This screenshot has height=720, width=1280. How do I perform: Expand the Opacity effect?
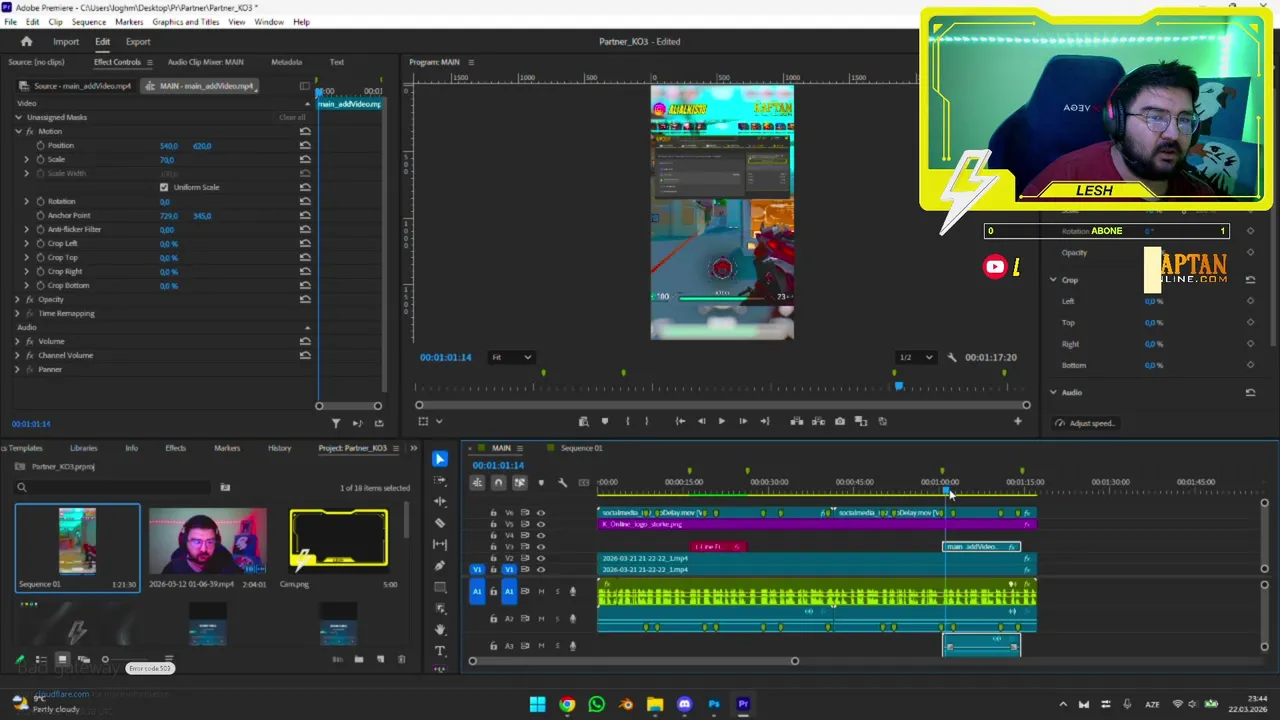click(18, 299)
